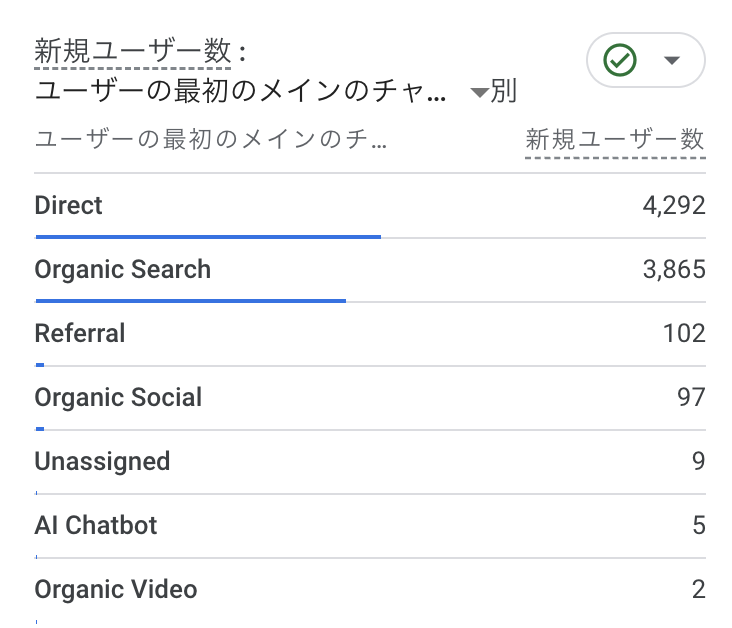Expand the dimension selector arrow before 別
This screenshot has height=628, width=732.
[x=479, y=93]
